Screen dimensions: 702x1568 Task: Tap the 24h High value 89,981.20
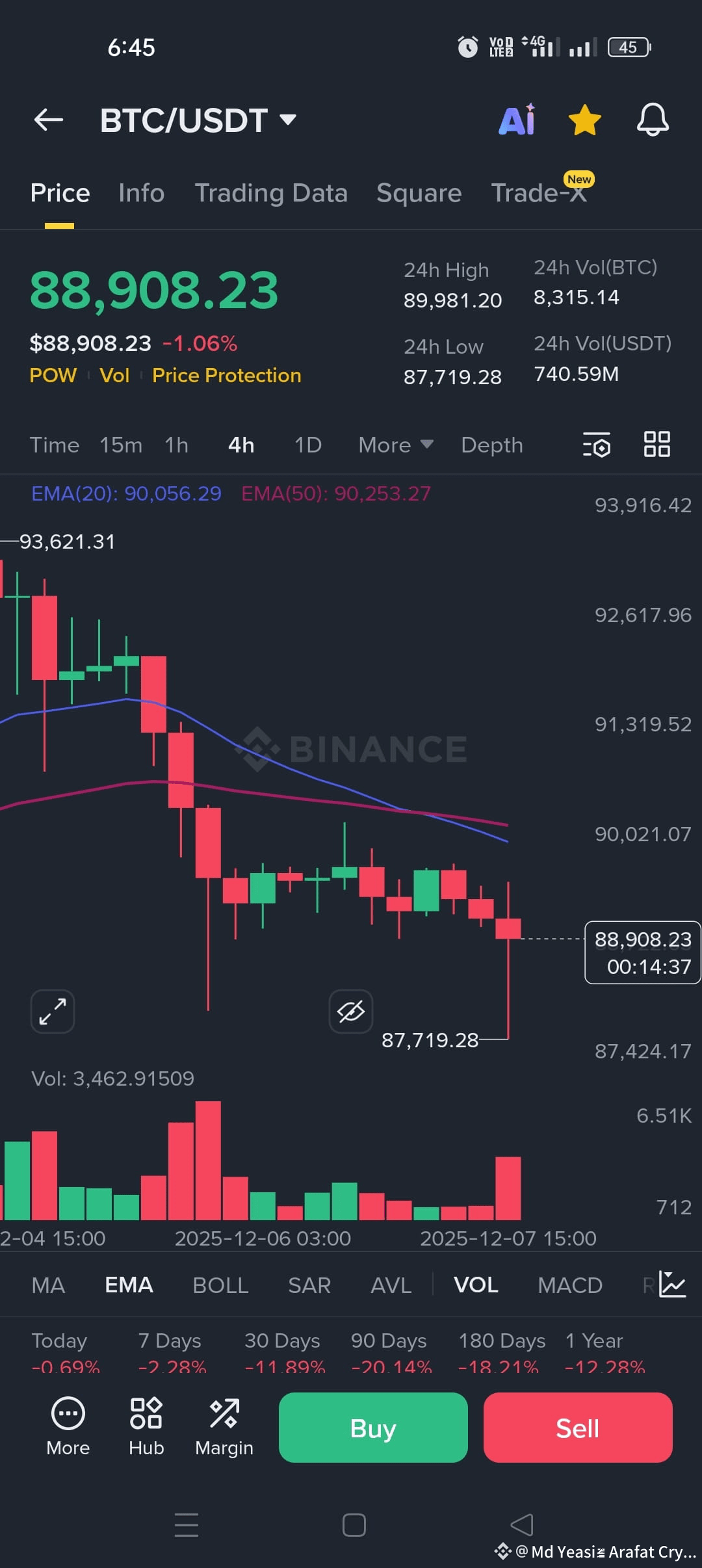click(452, 300)
